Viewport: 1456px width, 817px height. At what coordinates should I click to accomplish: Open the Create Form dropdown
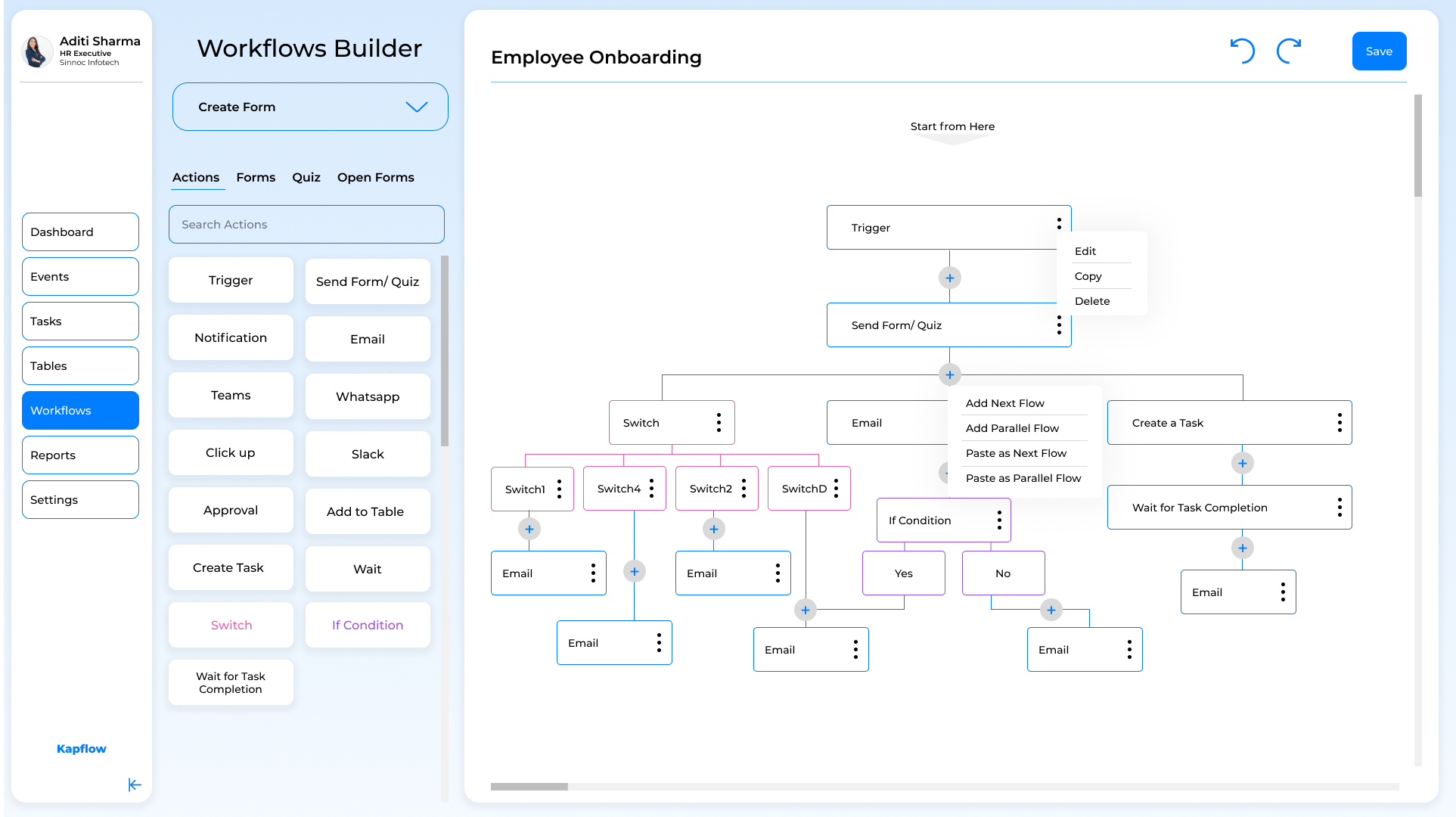(x=309, y=106)
